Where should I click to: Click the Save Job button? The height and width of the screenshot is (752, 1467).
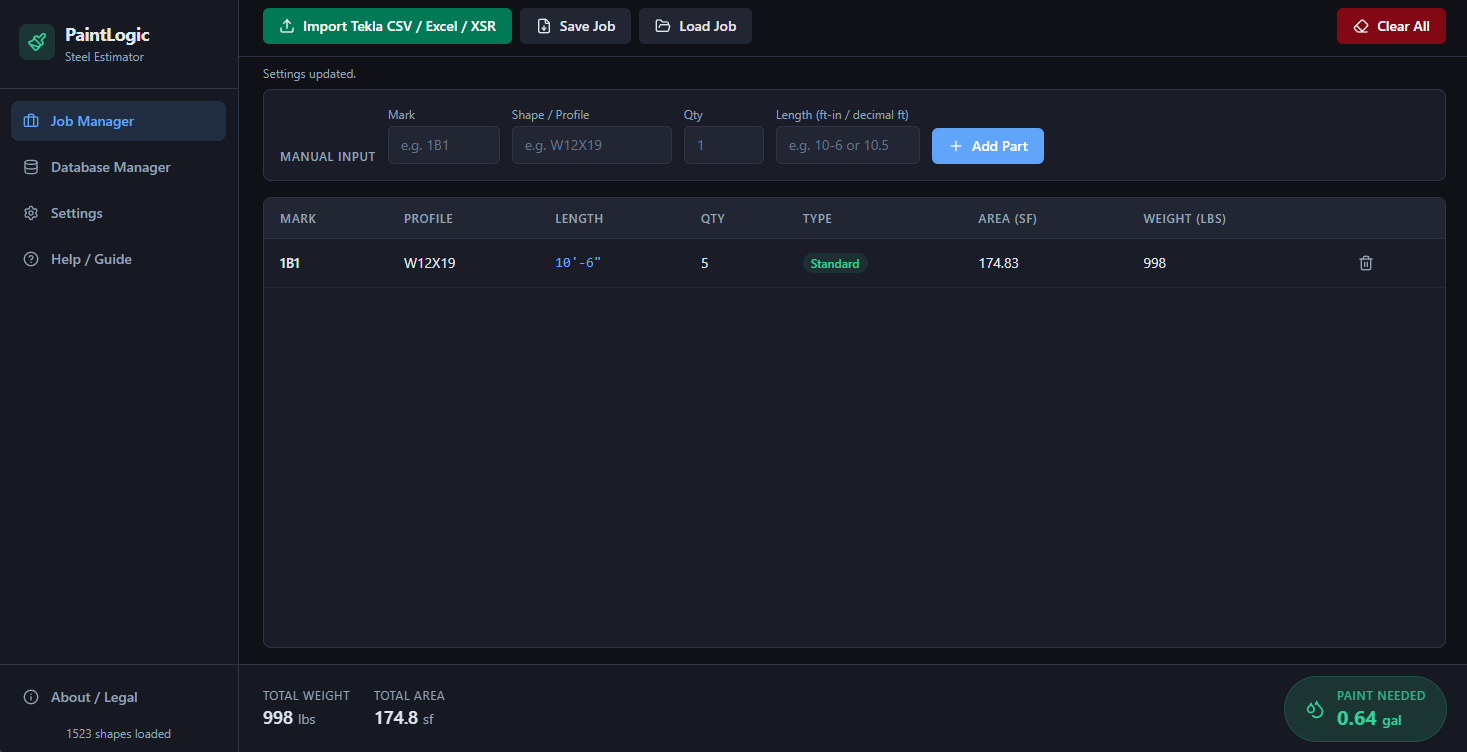click(575, 26)
